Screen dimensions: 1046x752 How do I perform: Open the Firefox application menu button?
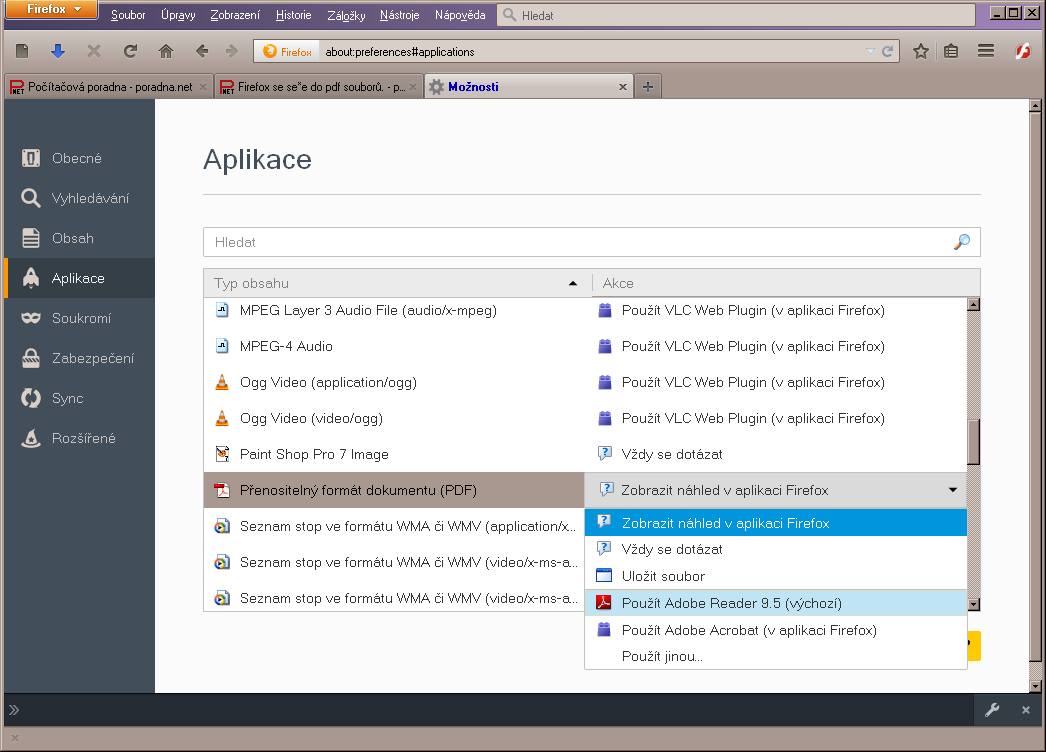coord(53,10)
